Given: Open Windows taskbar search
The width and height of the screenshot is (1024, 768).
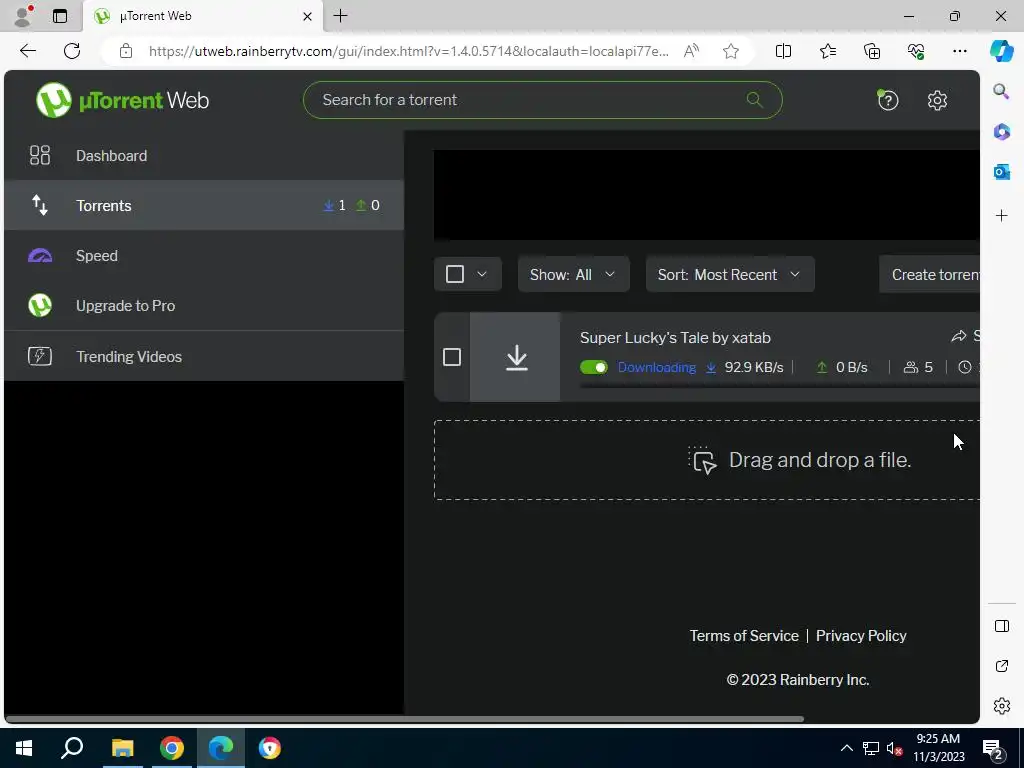Looking at the screenshot, I should (x=72, y=748).
